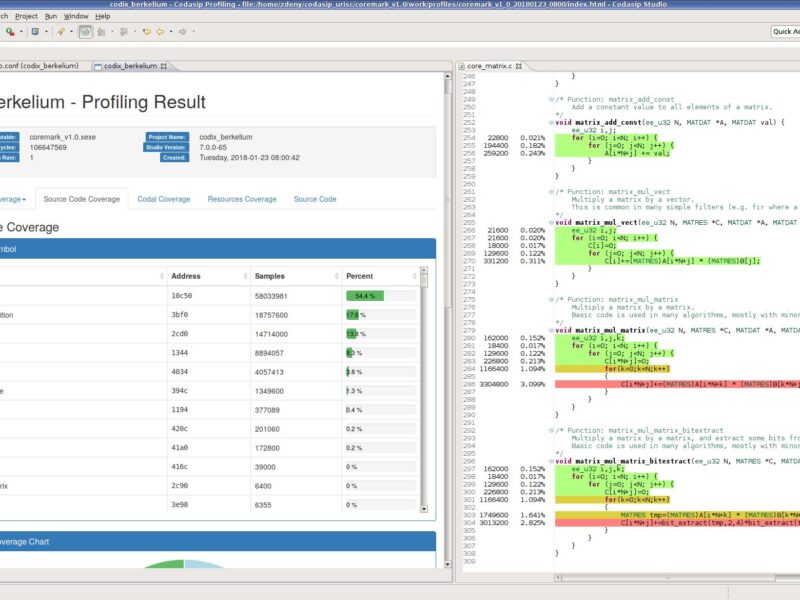The height and width of the screenshot is (600, 800).
Task: Click the Next Annotation icon in the toolbar
Action: pos(125,32)
